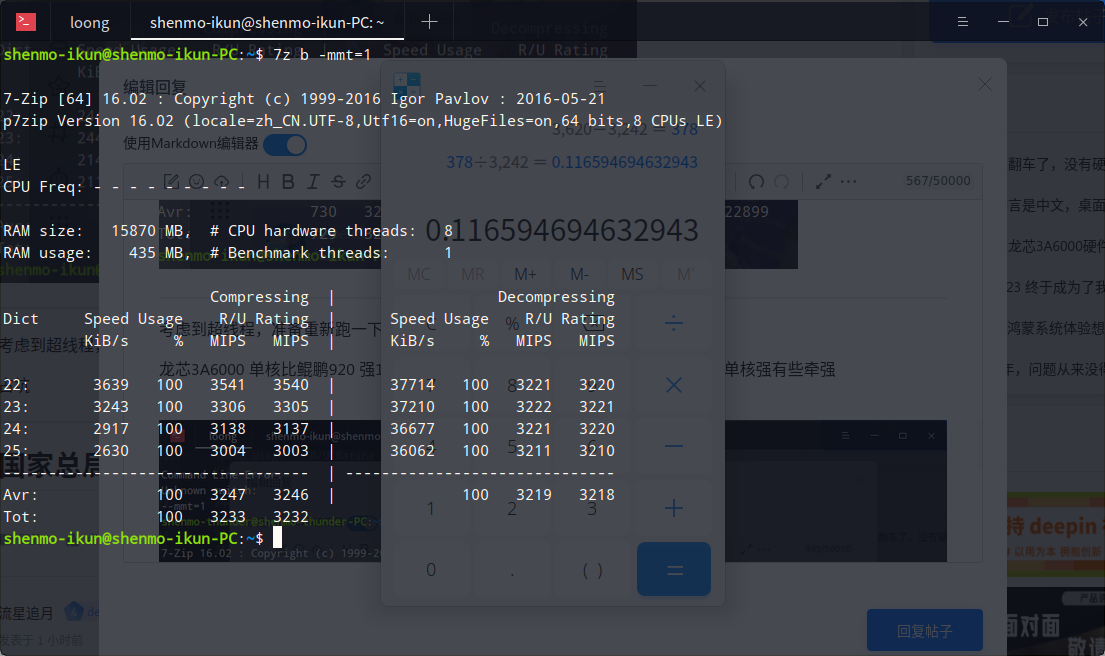Close the 编辑回复 dialog with X
Viewport: 1105px width, 656px height.
point(984,85)
